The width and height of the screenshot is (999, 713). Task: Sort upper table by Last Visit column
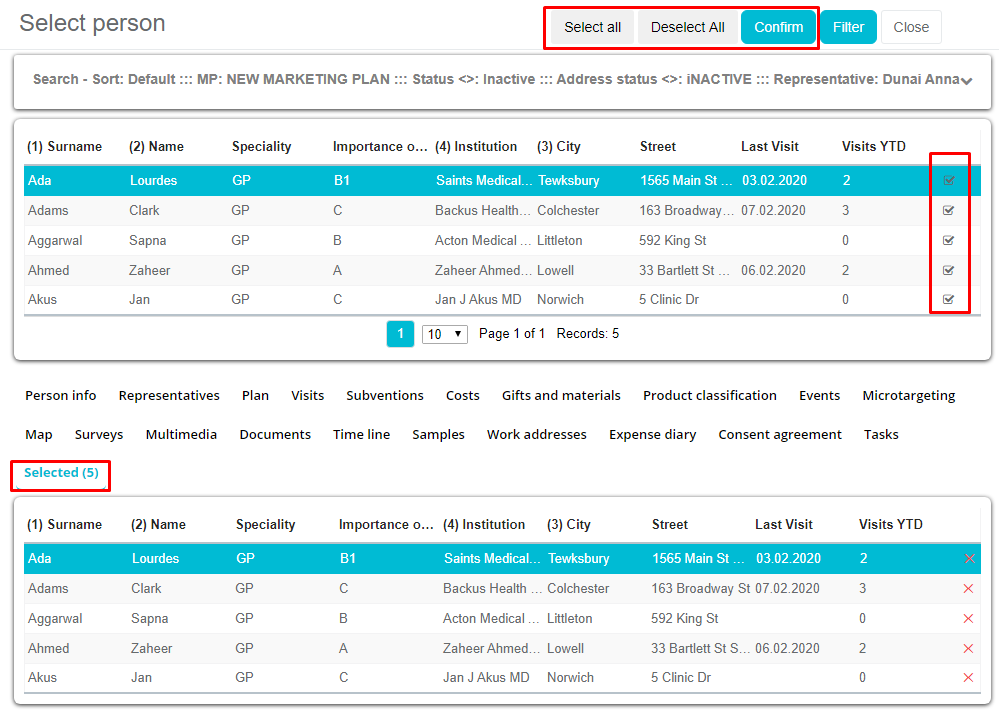(x=769, y=147)
